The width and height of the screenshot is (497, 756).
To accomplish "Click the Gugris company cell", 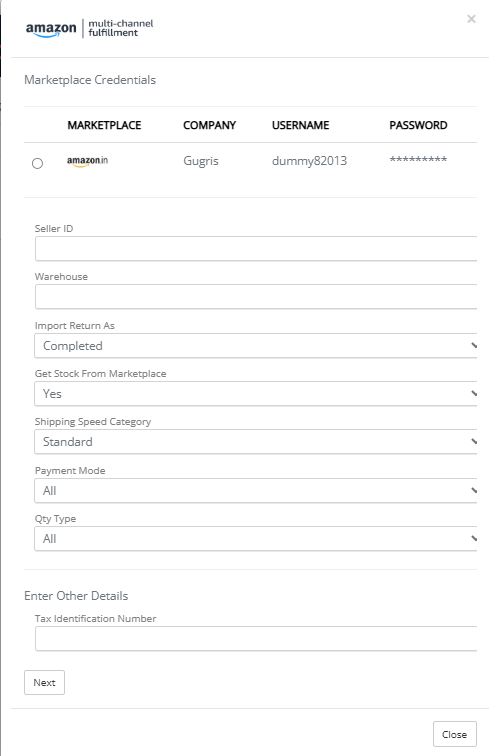I will [x=201, y=161].
